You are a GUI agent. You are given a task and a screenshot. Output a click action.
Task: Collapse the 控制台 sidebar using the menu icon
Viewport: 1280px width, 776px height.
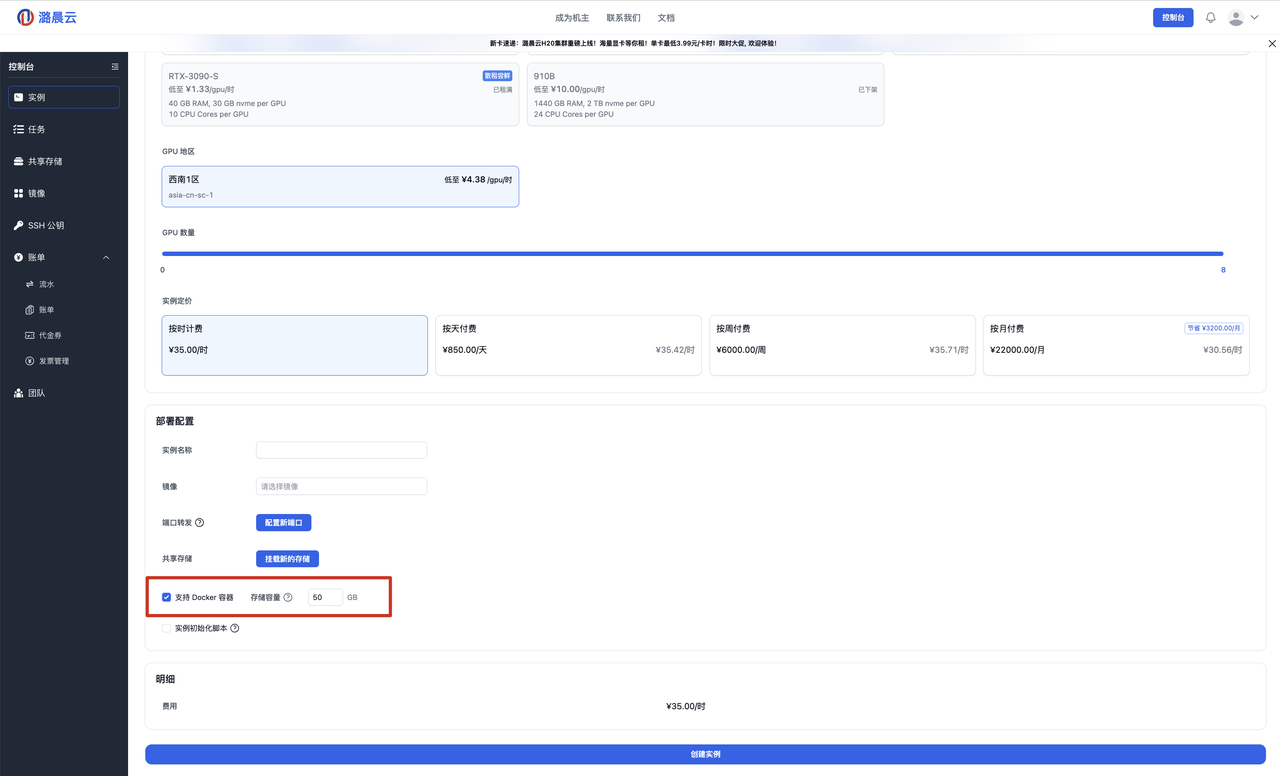[x=115, y=67]
